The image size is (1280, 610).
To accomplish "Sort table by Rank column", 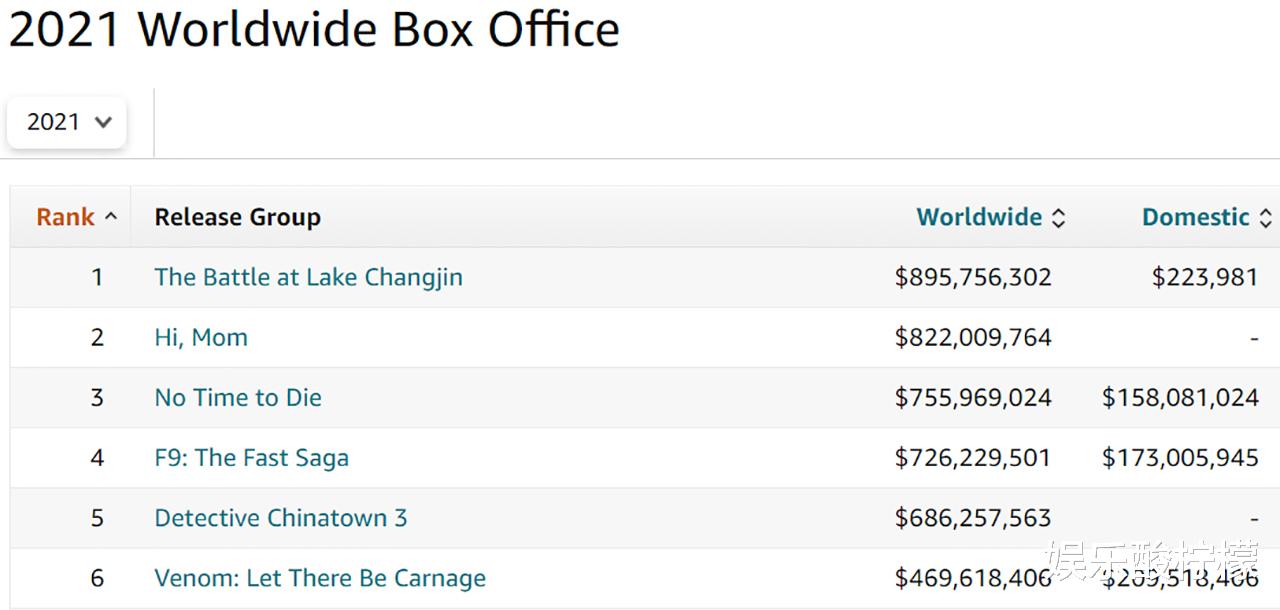I will pyautogui.click(x=110, y=217).
